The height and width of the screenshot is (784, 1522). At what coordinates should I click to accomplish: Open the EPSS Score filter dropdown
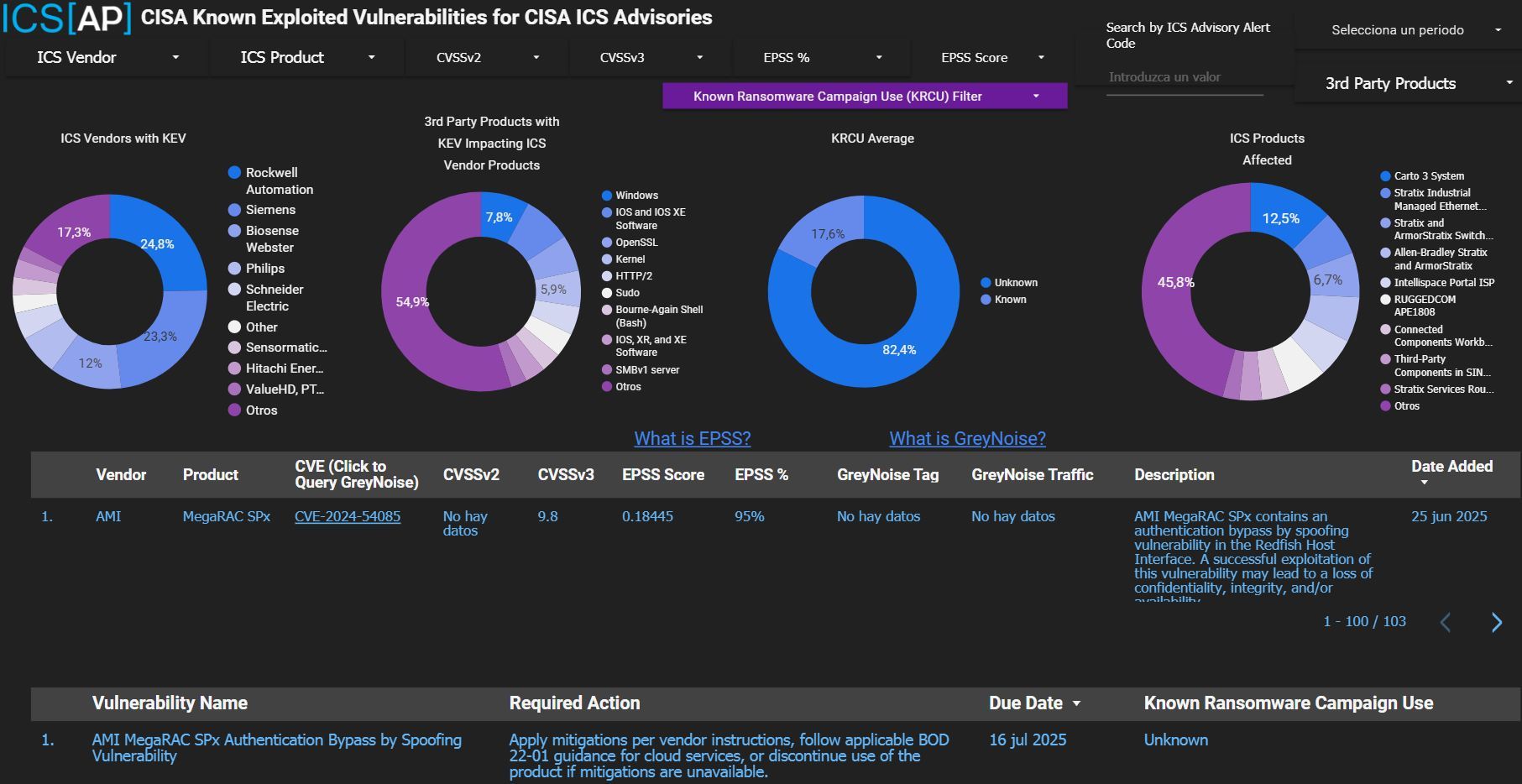[991, 58]
